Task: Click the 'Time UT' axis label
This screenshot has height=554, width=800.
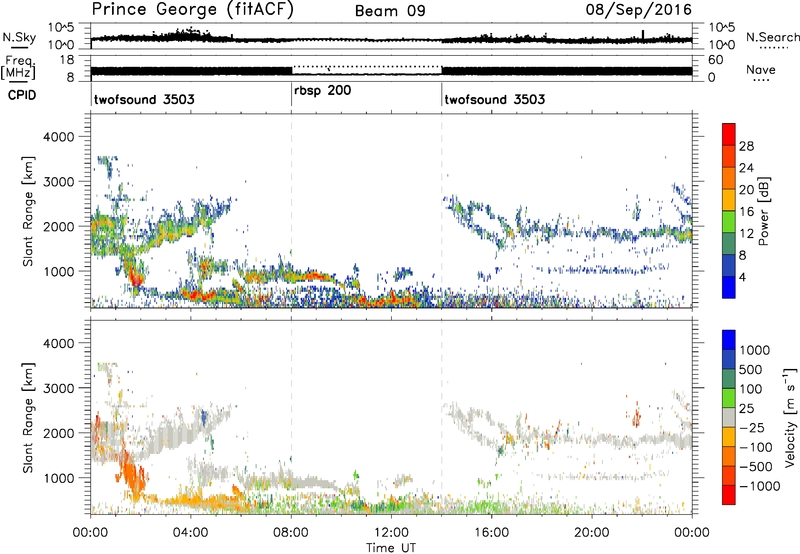Action: [391, 548]
